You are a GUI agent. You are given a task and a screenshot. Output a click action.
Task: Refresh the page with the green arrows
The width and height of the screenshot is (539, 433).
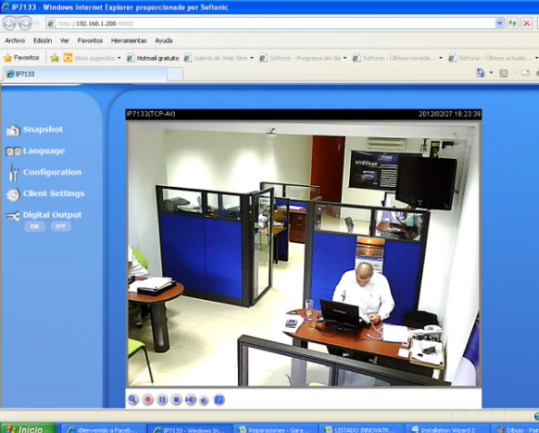click(x=513, y=23)
